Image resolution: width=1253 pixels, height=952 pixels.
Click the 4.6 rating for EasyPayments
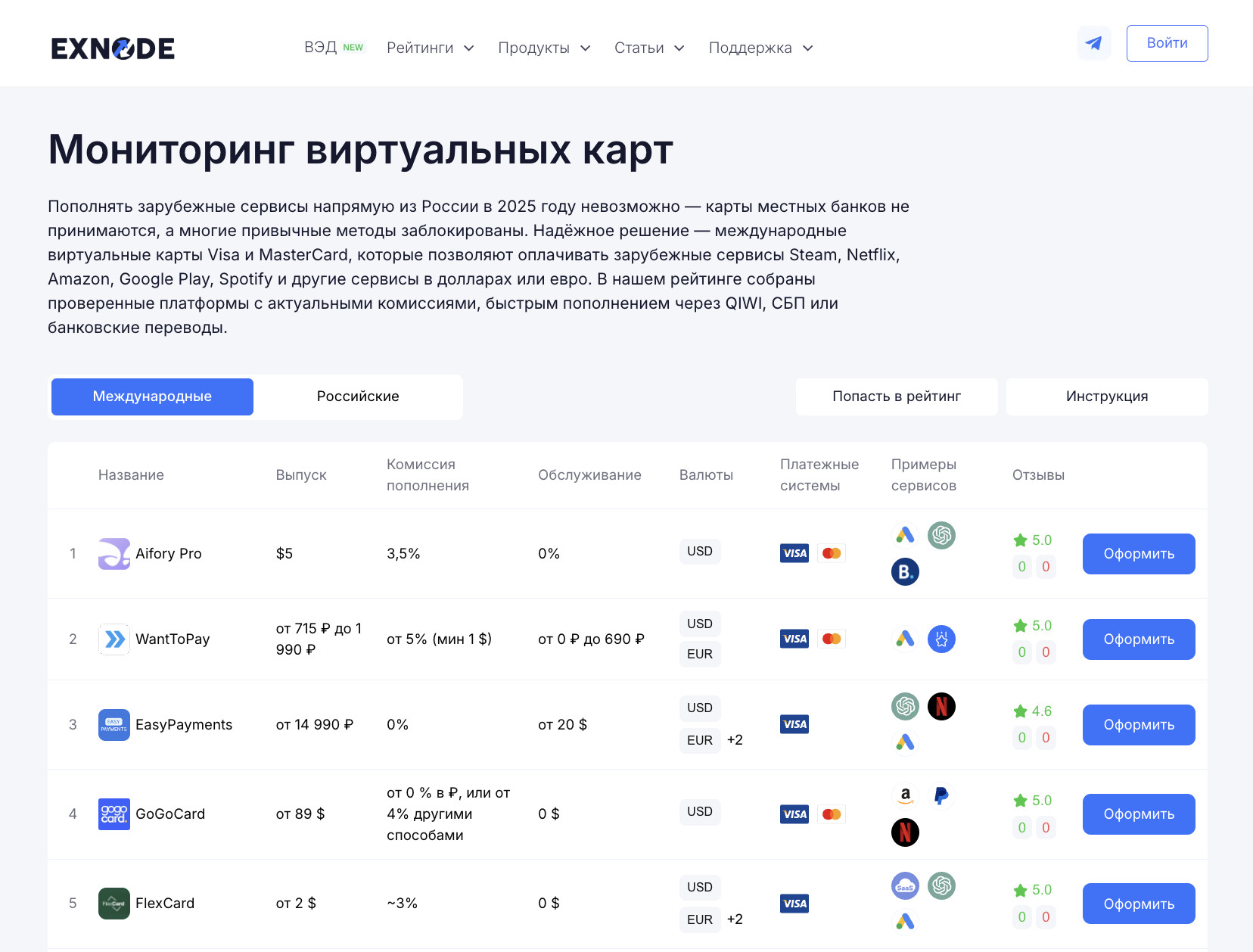coord(1042,711)
